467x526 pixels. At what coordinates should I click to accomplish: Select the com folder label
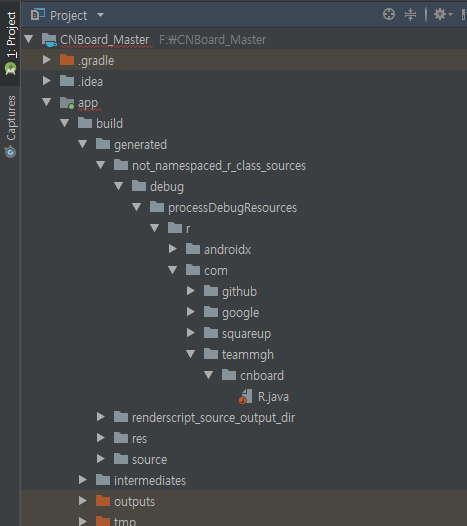click(216, 271)
